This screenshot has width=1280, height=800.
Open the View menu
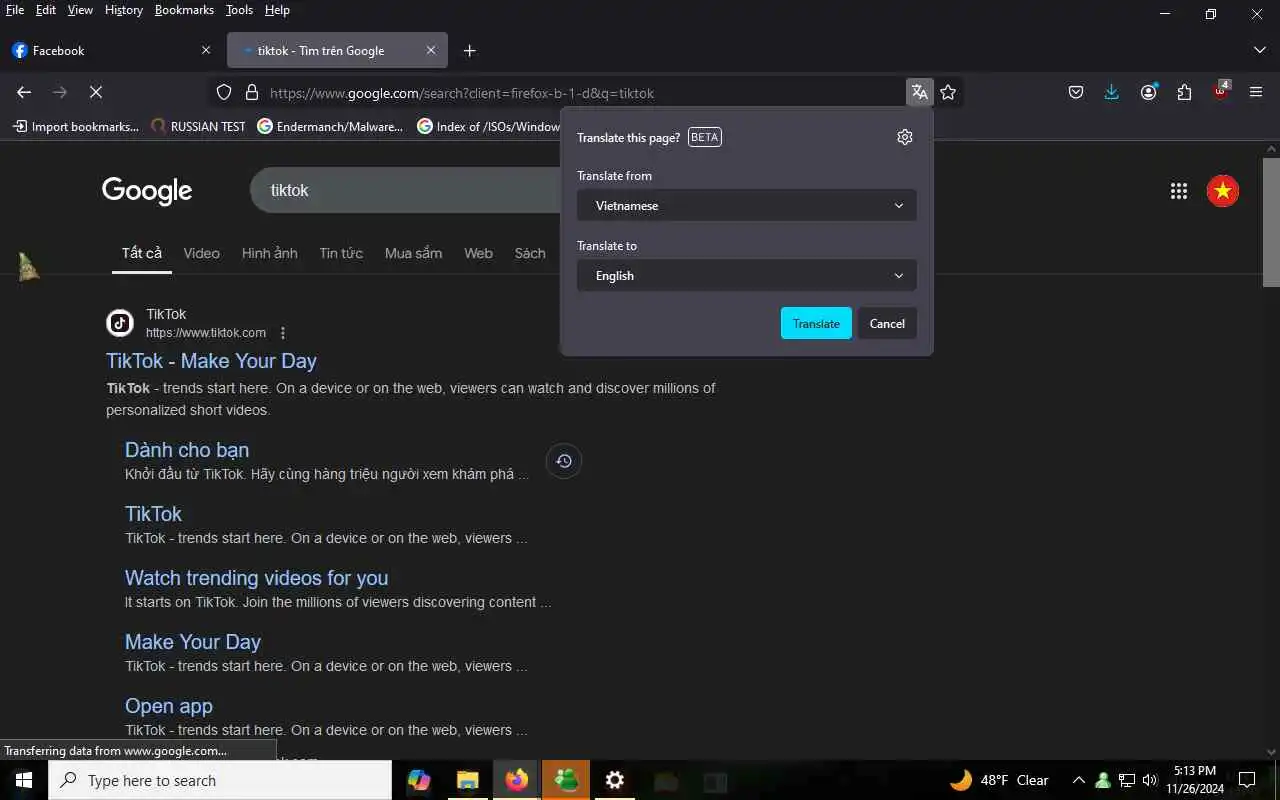pos(80,10)
